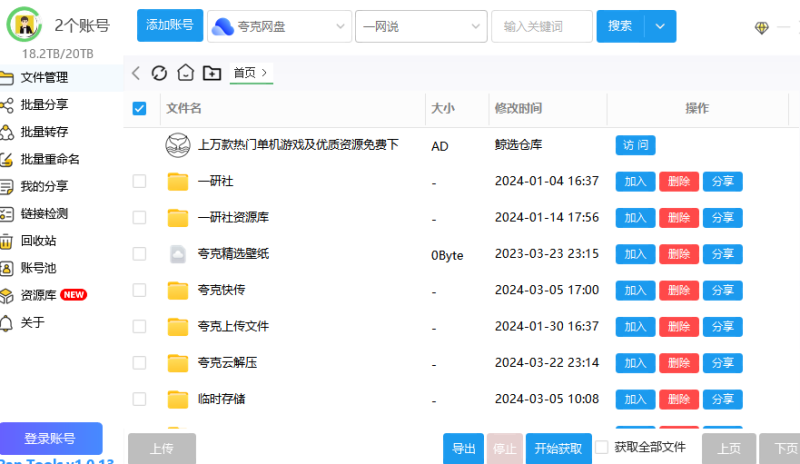The height and width of the screenshot is (464, 800).
Task: Click 分享 for 临时存储
Action: pyautogui.click(x=722, y=399)
